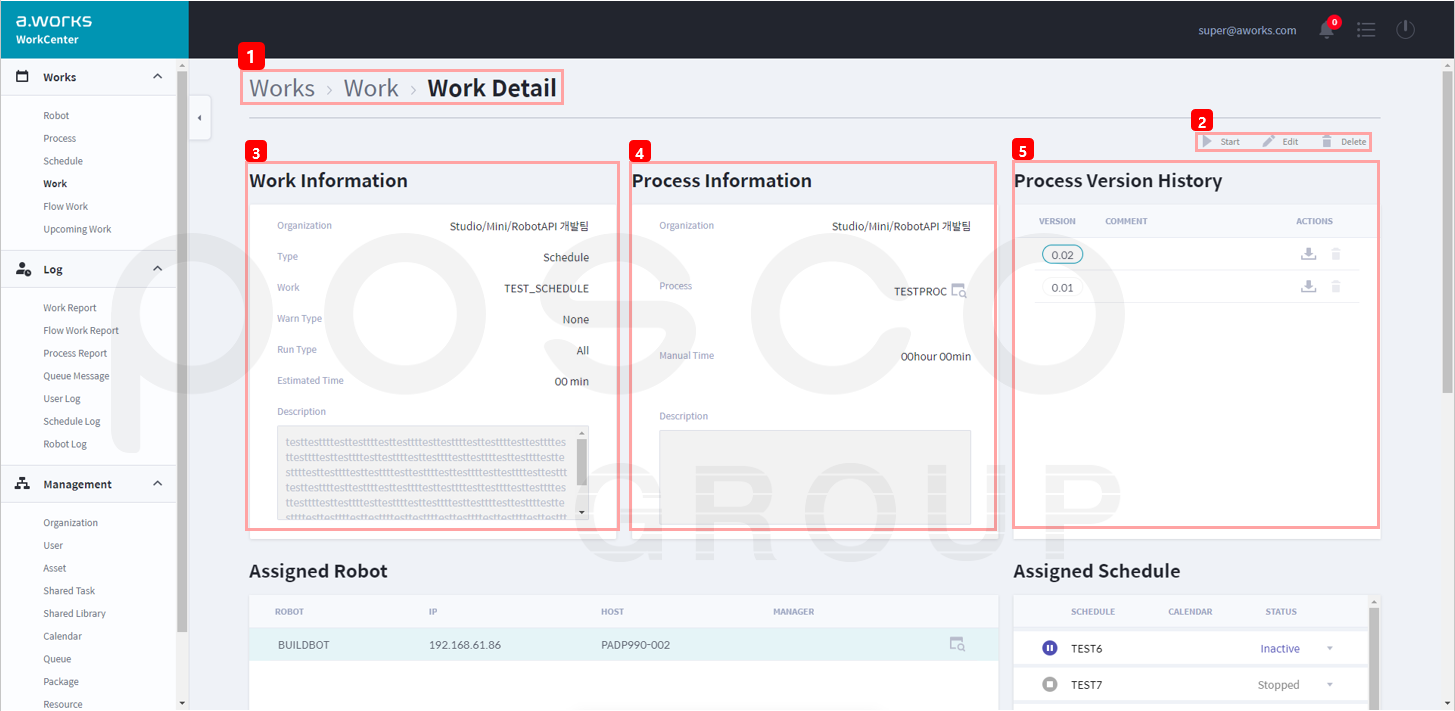Image resolution: width=1455 pixels, height=711 pixels.
Task: Open Package in the sidebar
Action: (61, 682)
